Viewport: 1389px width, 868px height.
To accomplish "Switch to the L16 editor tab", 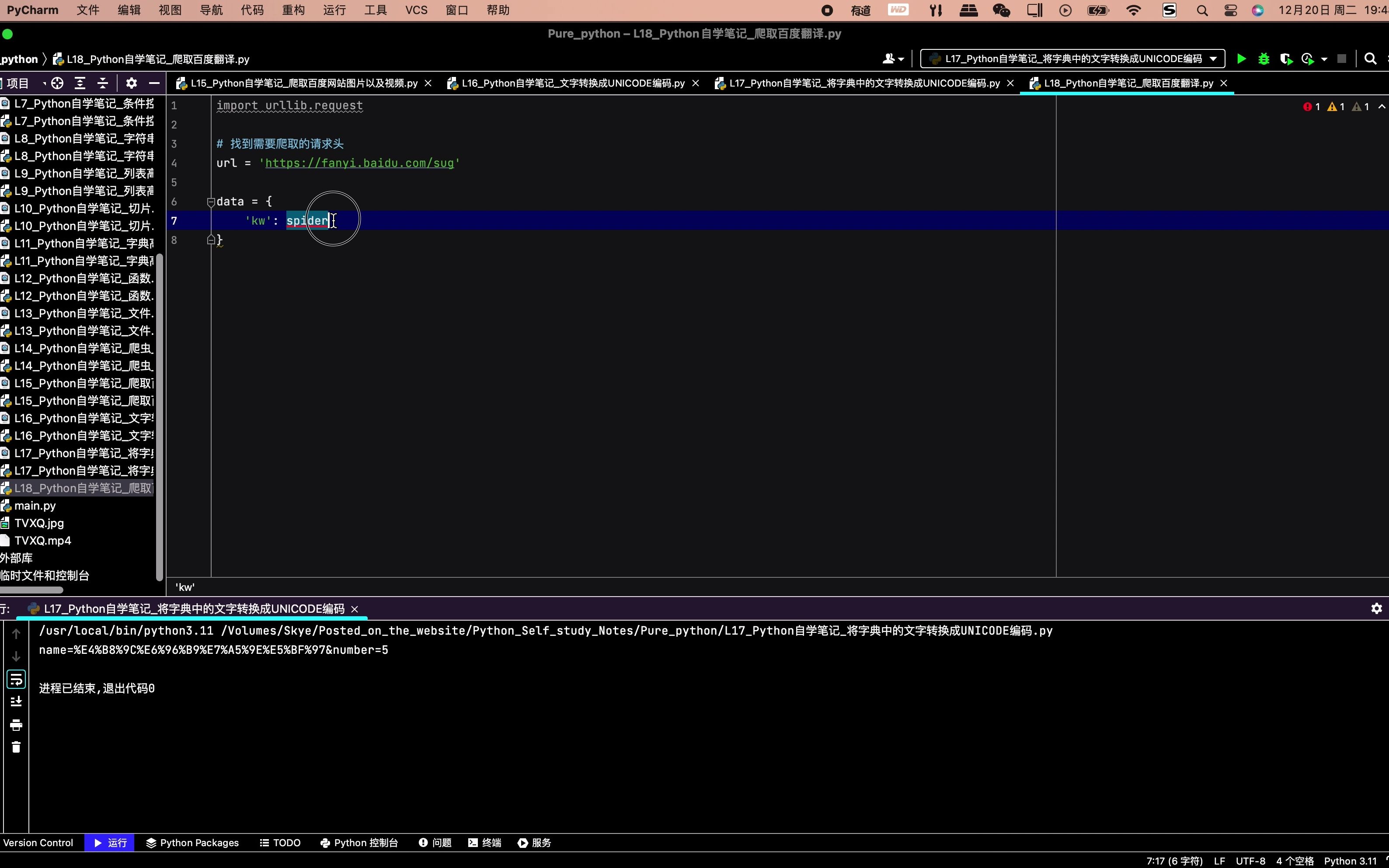I will tap(571, 83).
